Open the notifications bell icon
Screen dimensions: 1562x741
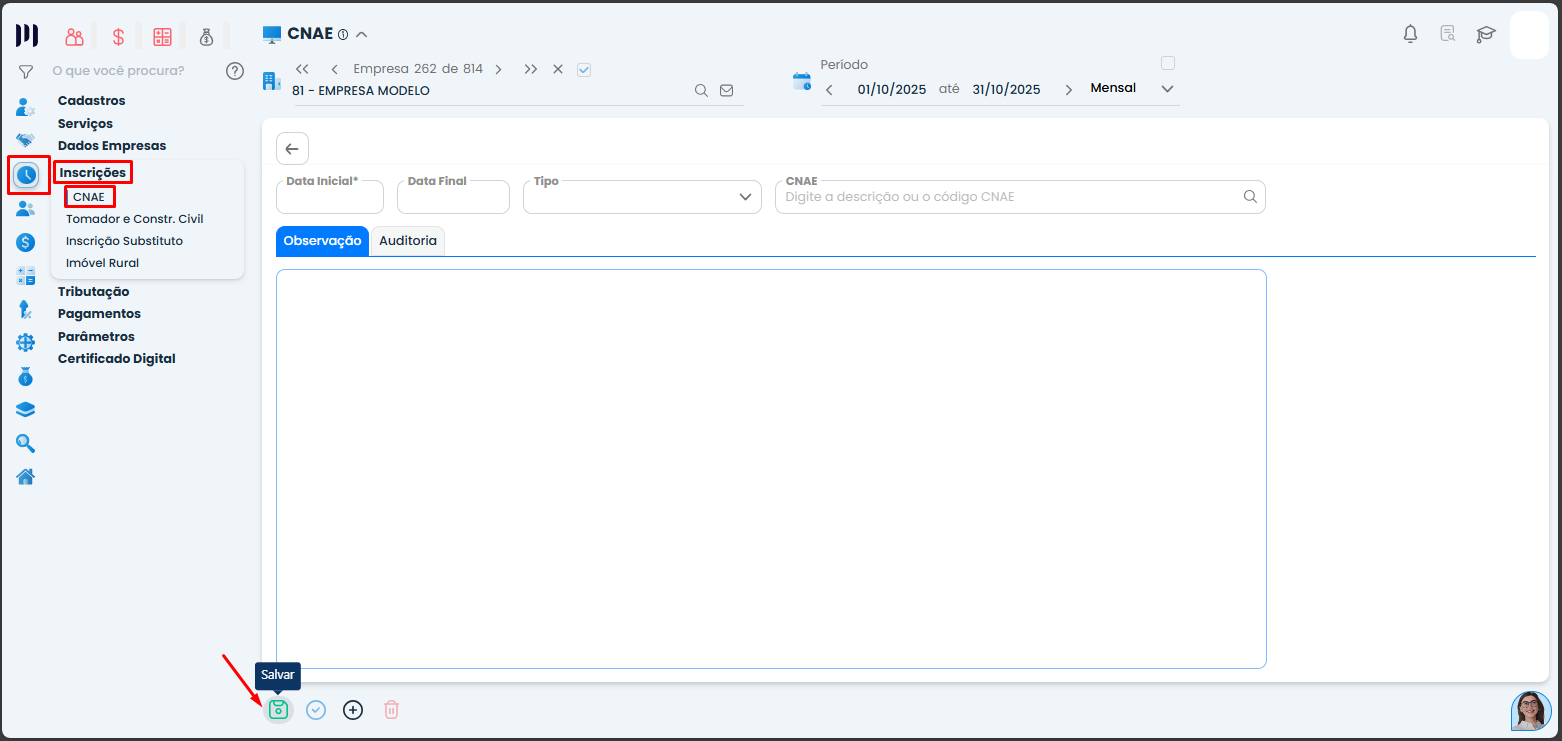pos(1410,34)
